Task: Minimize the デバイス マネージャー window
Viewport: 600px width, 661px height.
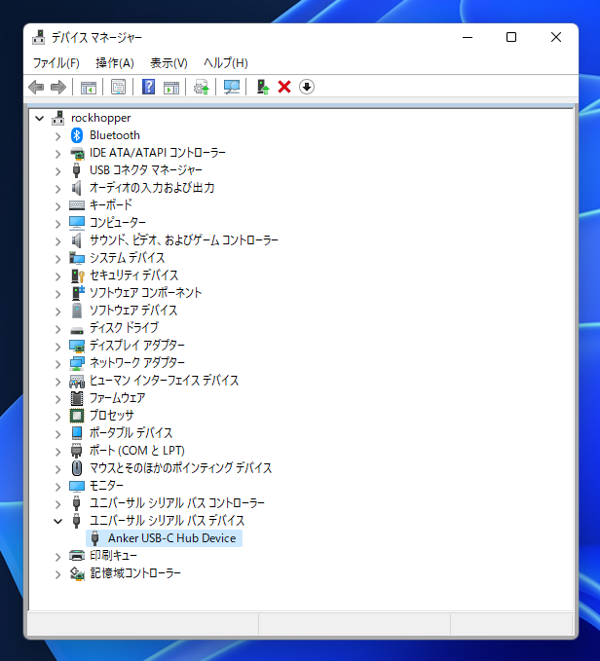Action: point(467,38)
